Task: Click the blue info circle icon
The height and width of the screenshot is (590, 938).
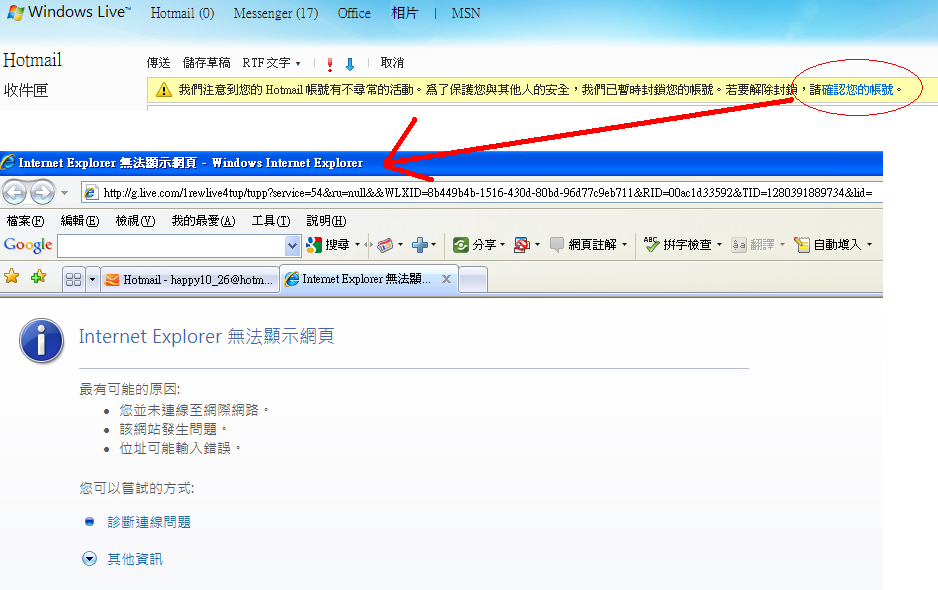Action: pos(41,340)
